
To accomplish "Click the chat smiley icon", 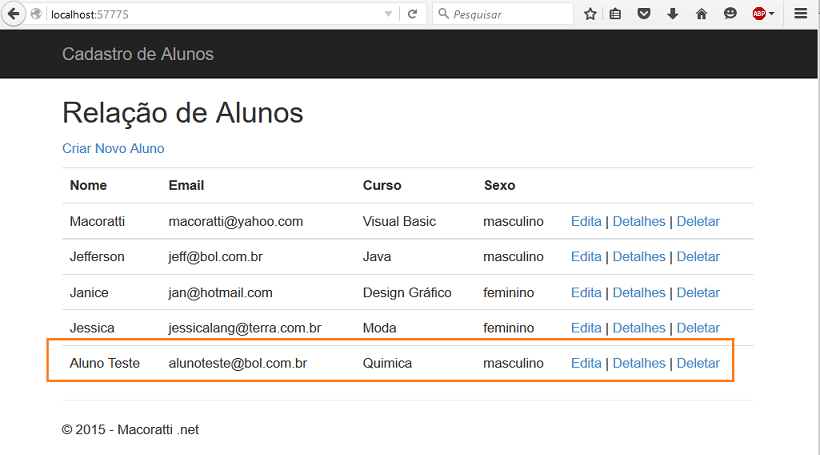I will (730, 14).
